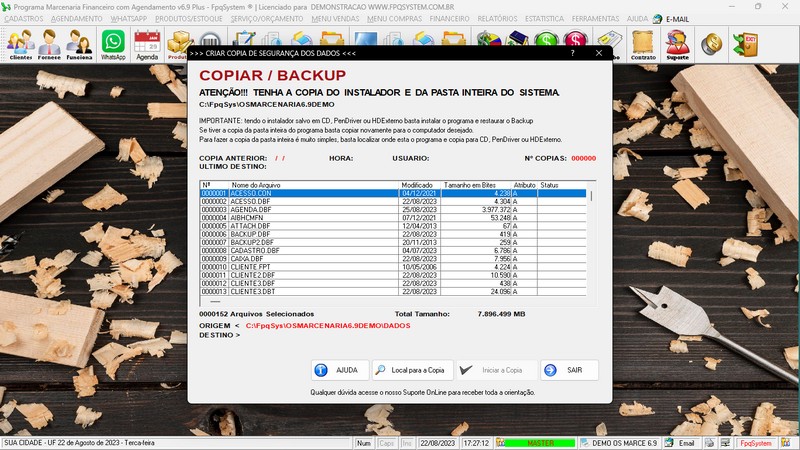Open the FERRAMENTAS menu
Viewport: 800px width, 450px height.
pos(595,19)
